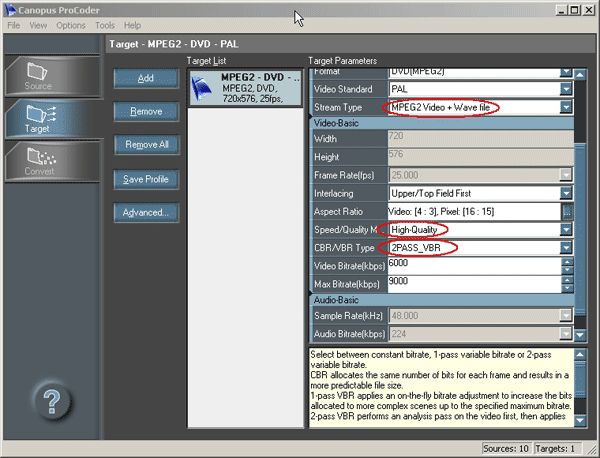Expand the Interlacing dropdown arrow
Image resolution: width=600 pixels, height=458 pixels.
click(566, 193)
